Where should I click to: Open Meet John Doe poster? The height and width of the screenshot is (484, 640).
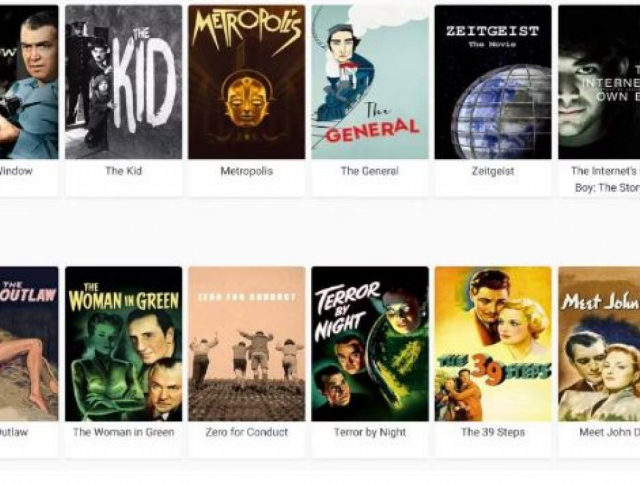click(x=599, y=344)
